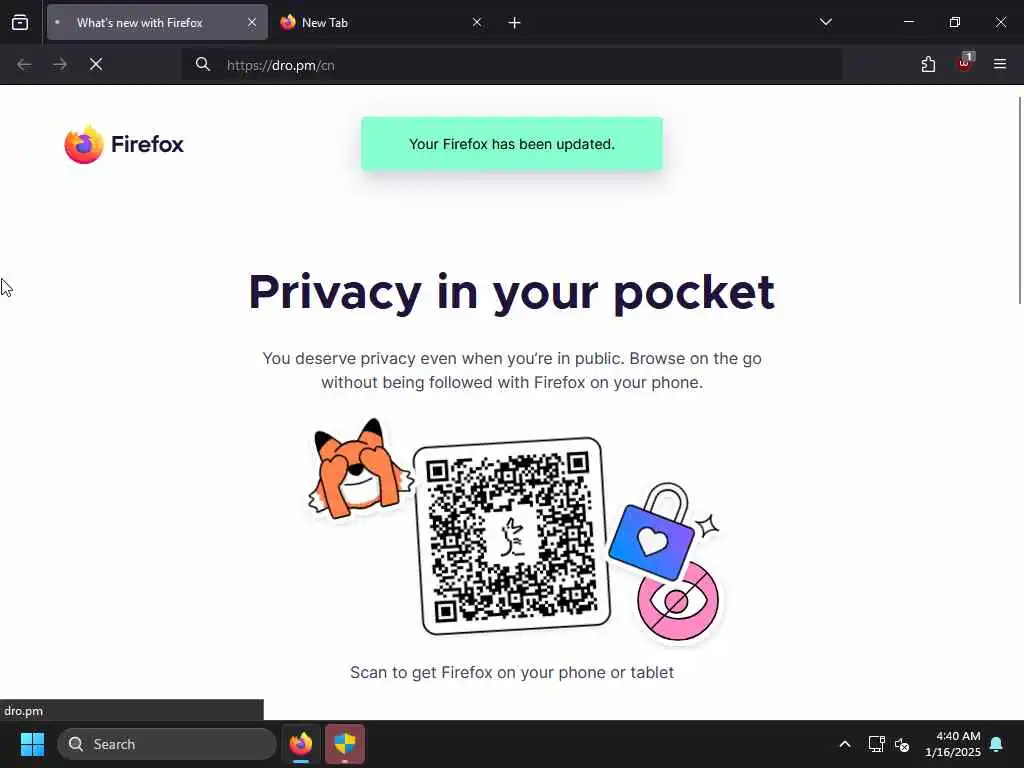Open Firefox View from tab strip icon
Screen dimensions: 1024x768
click(x=20, y=22)
